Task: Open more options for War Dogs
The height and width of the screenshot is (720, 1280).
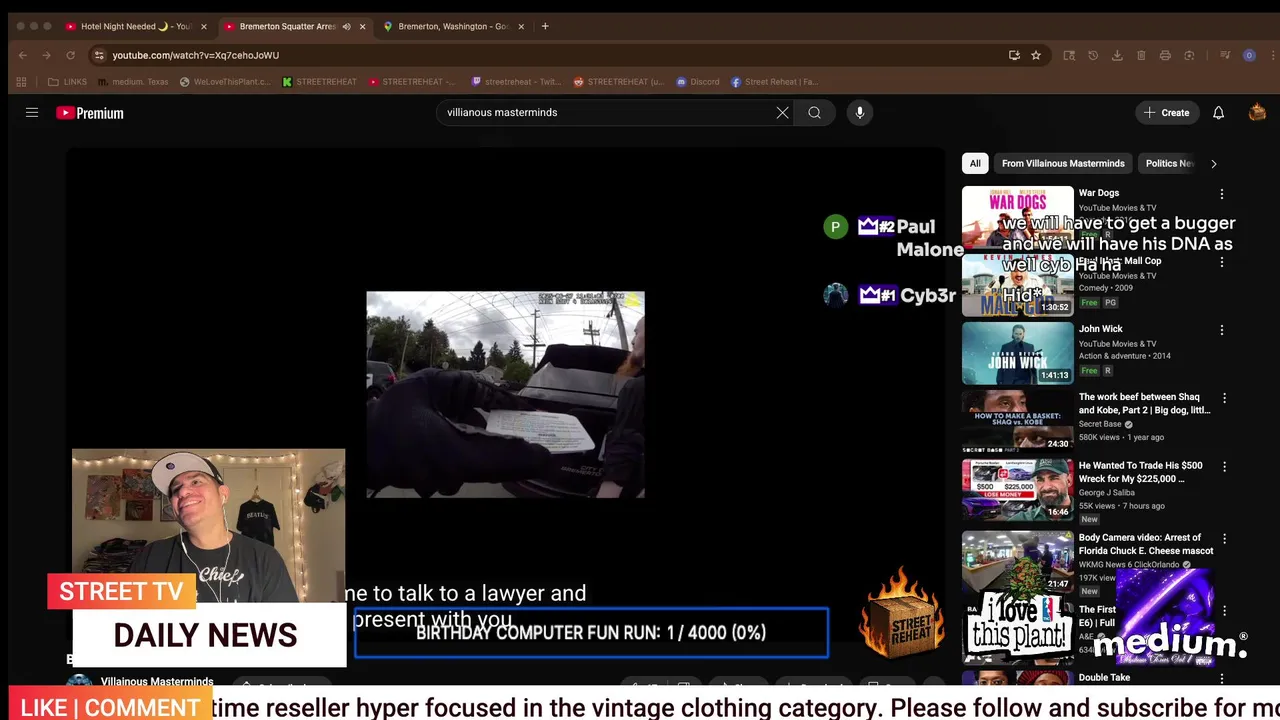Action: point(1221,194)
